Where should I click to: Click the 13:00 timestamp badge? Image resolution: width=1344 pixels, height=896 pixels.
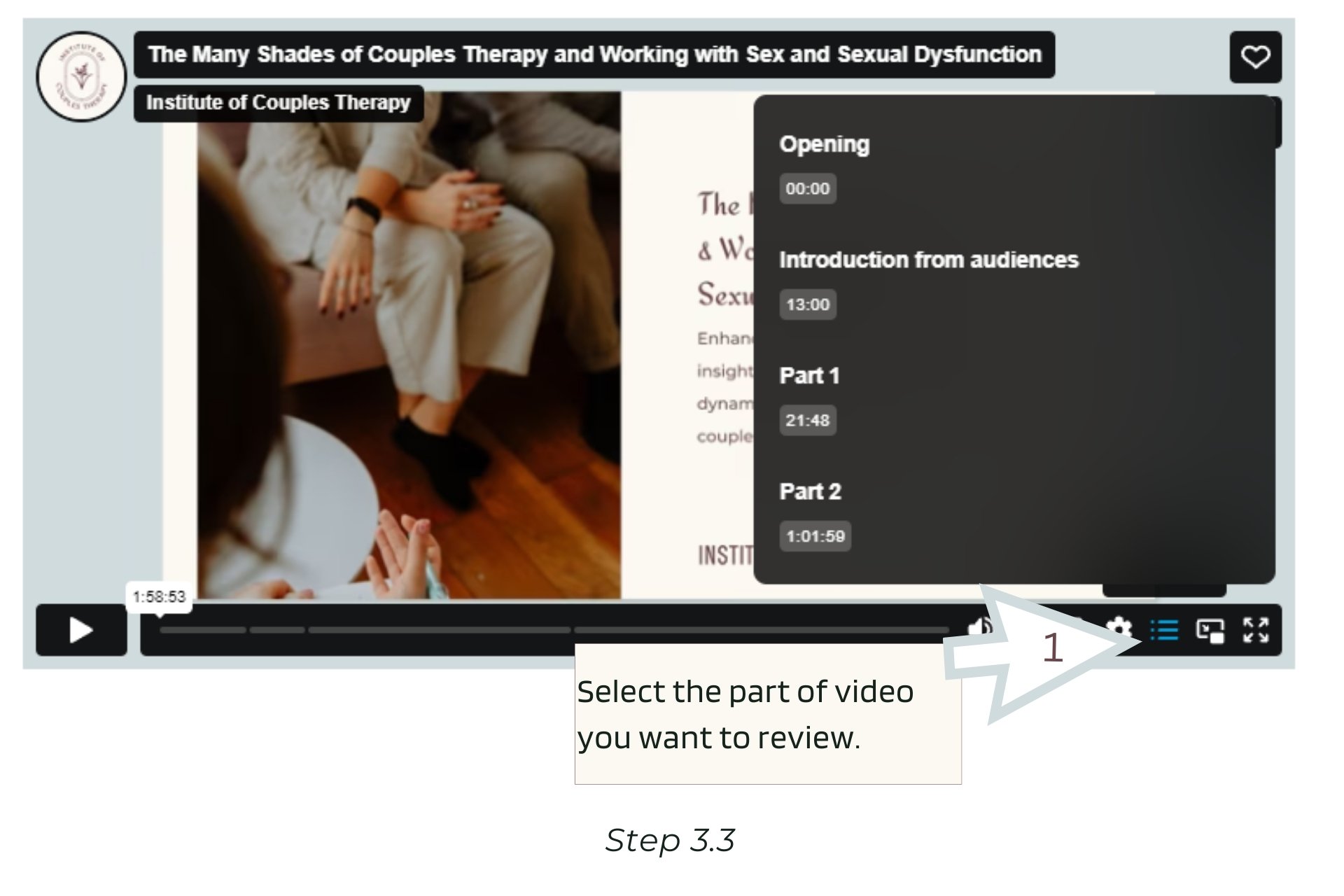coord(807,305)
